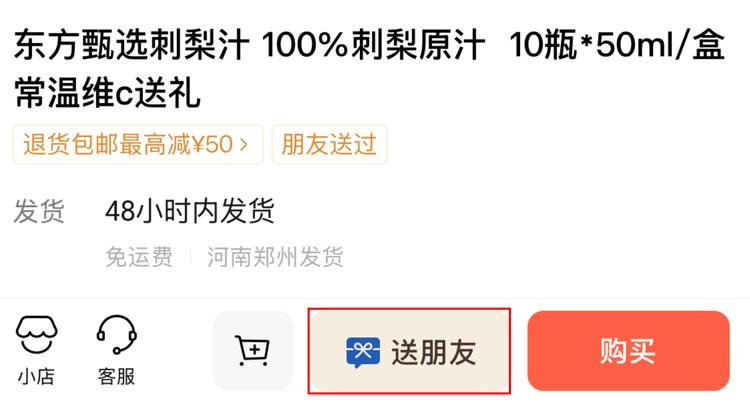Viewport: 750px width, 408px height.
Task: Tap the 客服 label text
Action: tap(116, 377)
